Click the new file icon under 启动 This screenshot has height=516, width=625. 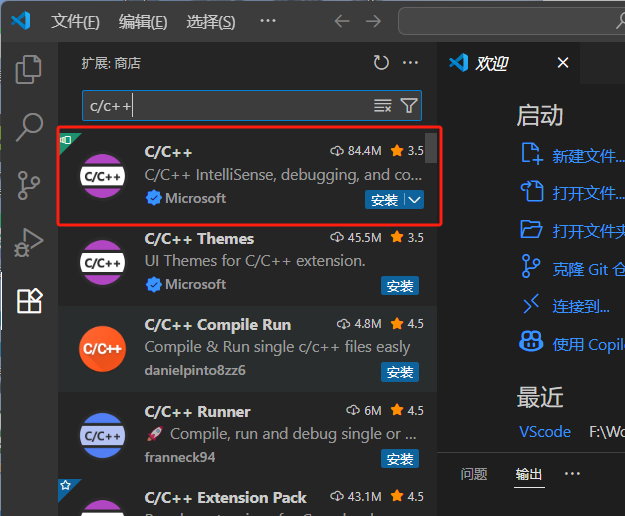click(532, 153)
